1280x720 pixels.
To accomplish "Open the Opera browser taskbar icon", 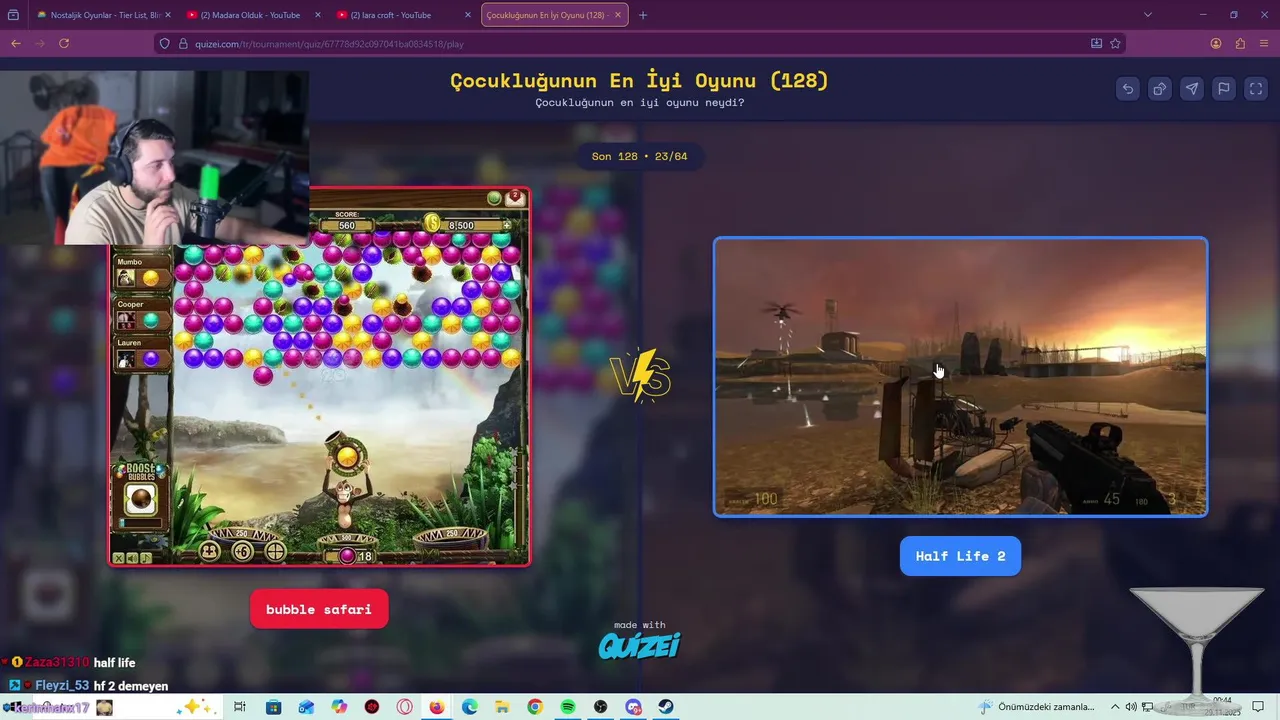I will tap(404, 707).
